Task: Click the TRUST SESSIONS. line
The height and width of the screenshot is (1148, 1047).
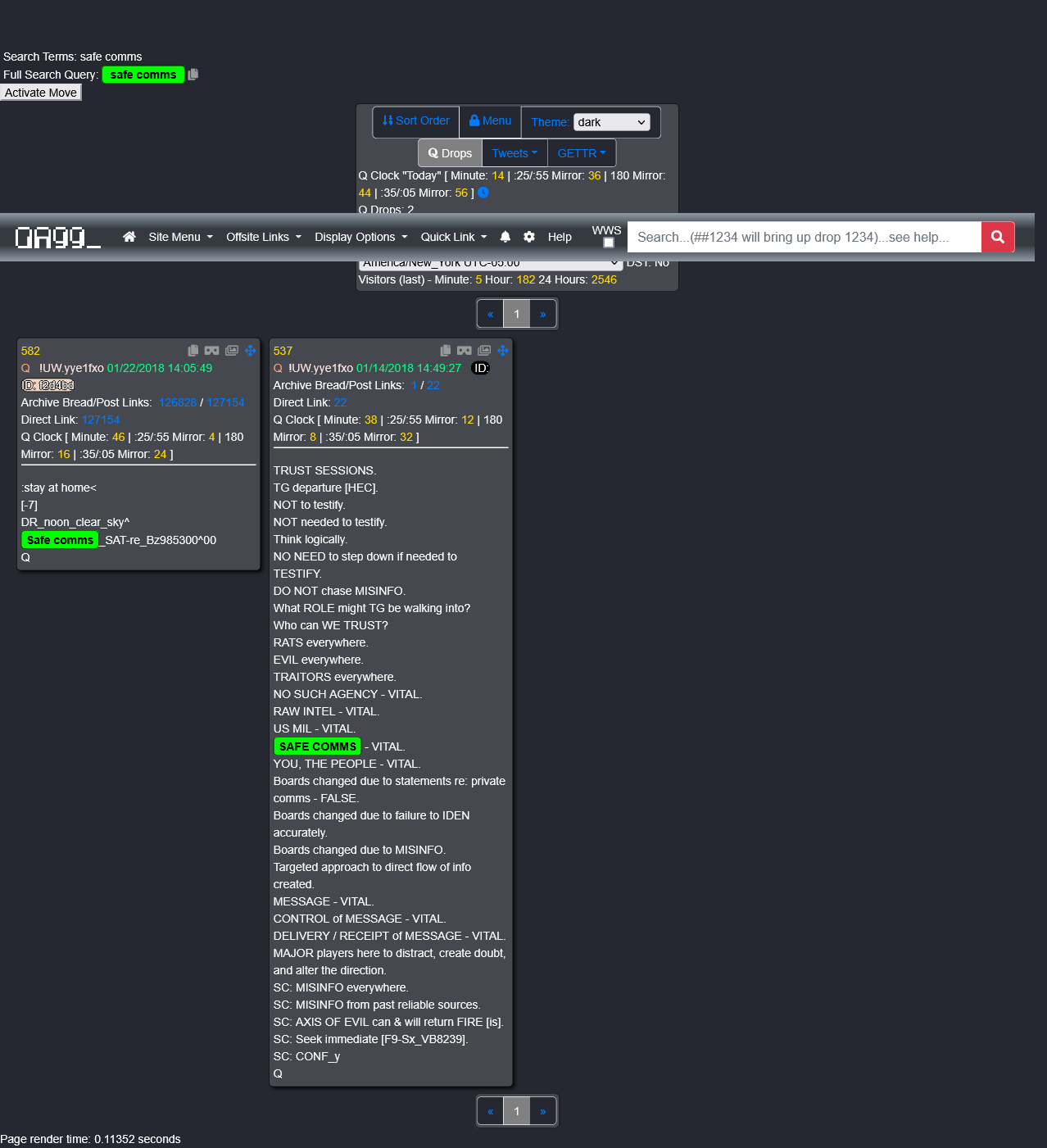Action: [x=324, y=470]
